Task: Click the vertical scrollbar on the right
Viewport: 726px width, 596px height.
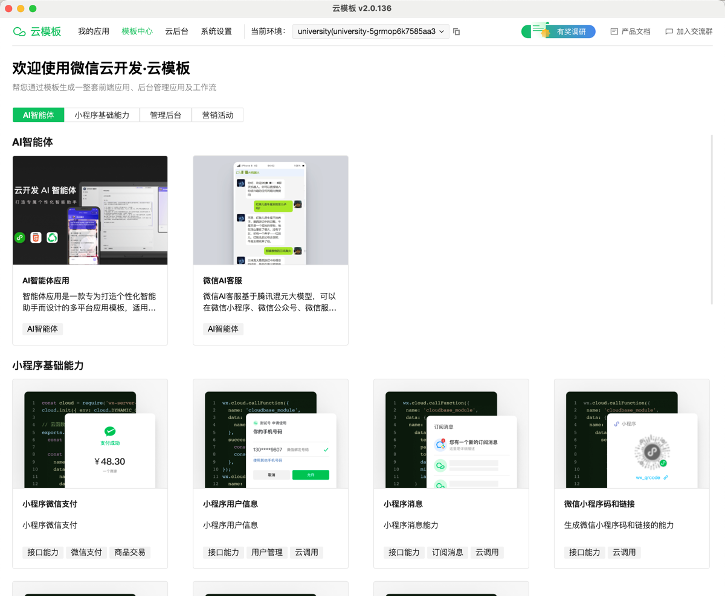Action: point(712,220)
